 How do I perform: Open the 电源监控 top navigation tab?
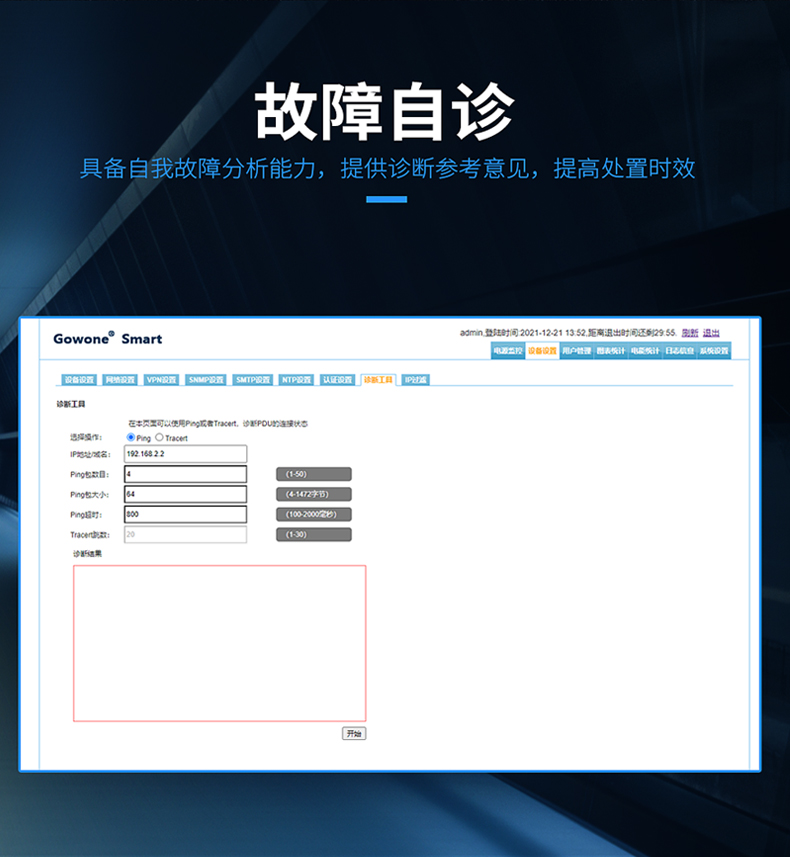click(x=507, y=351)
